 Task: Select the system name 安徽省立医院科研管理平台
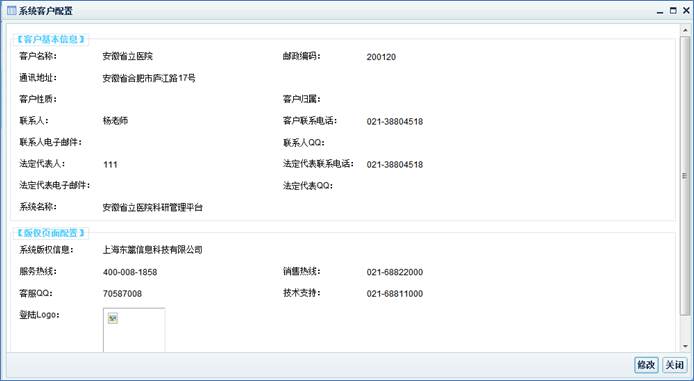point(153,207)
